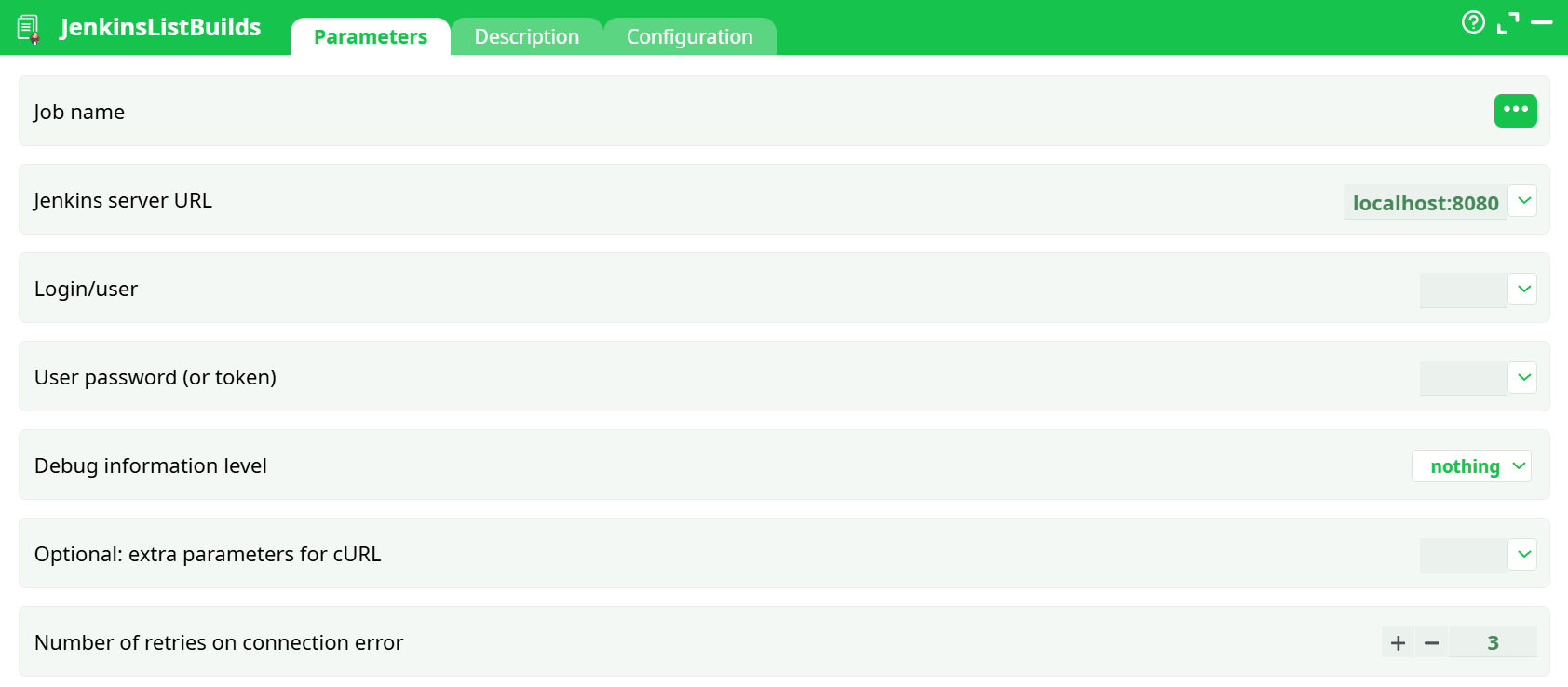Viewport: 1568px width, 687px height.
Task: Click the Optional: extra parameters for cURL label
Action: pos(208,554)
